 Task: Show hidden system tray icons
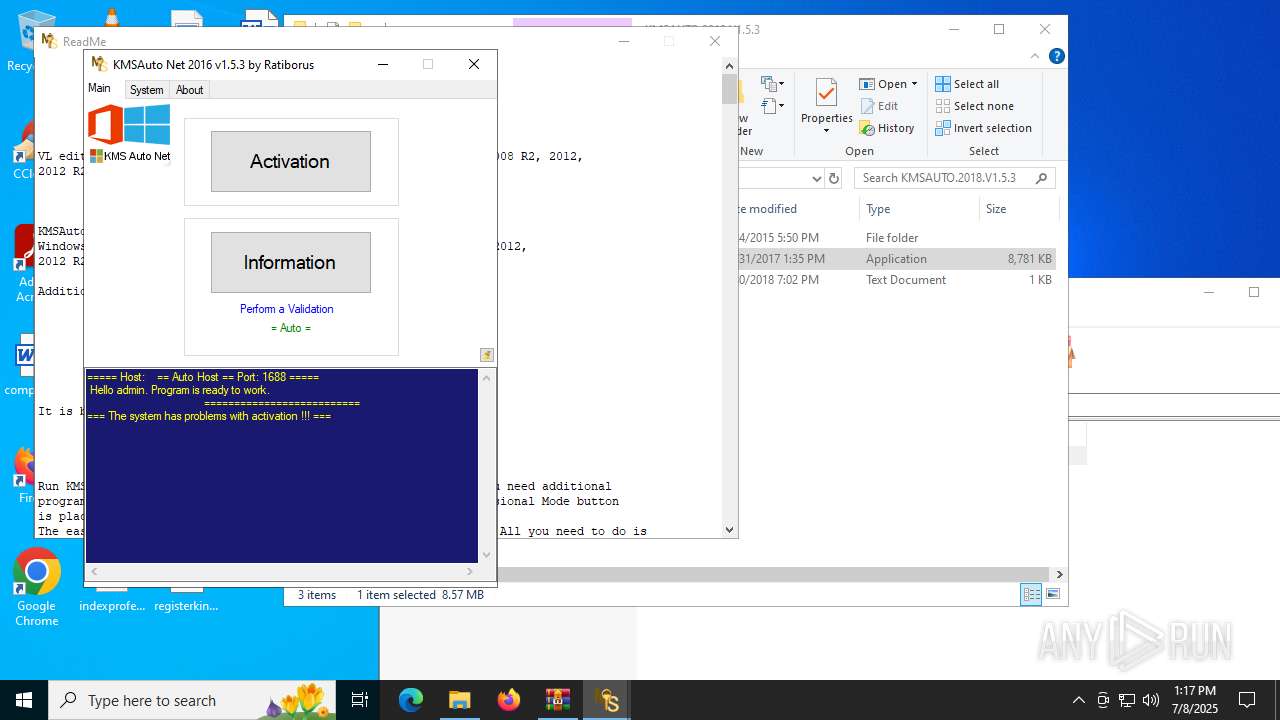1079,700
